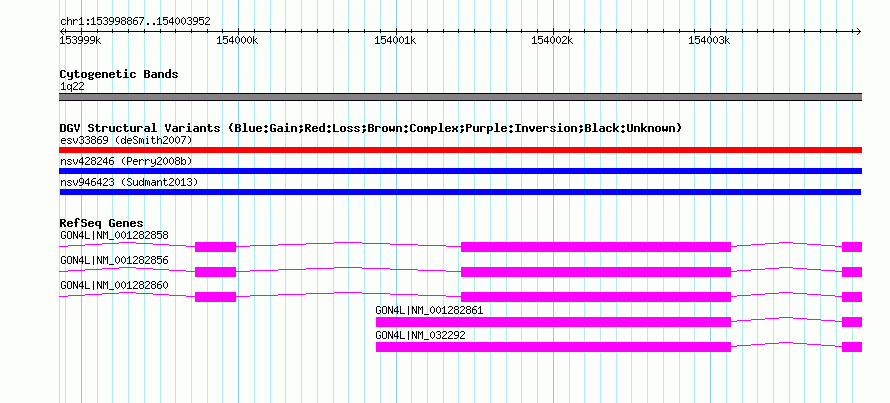Click the rightmost exon of NM_001282860
Image resolution: width=890 pixels, height=403 pixels.
852,297
